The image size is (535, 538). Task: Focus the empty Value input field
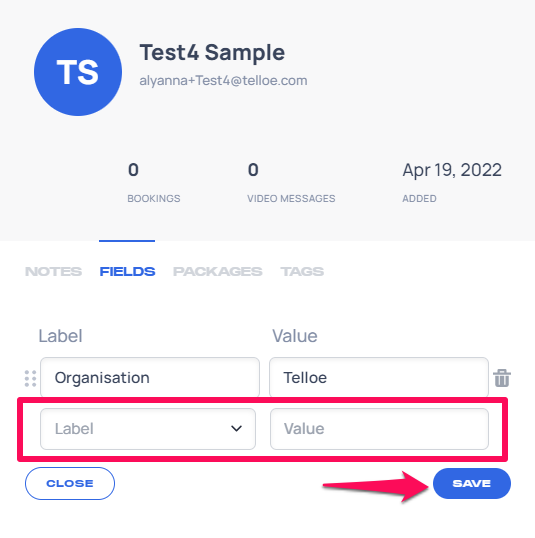coord(379,429)
